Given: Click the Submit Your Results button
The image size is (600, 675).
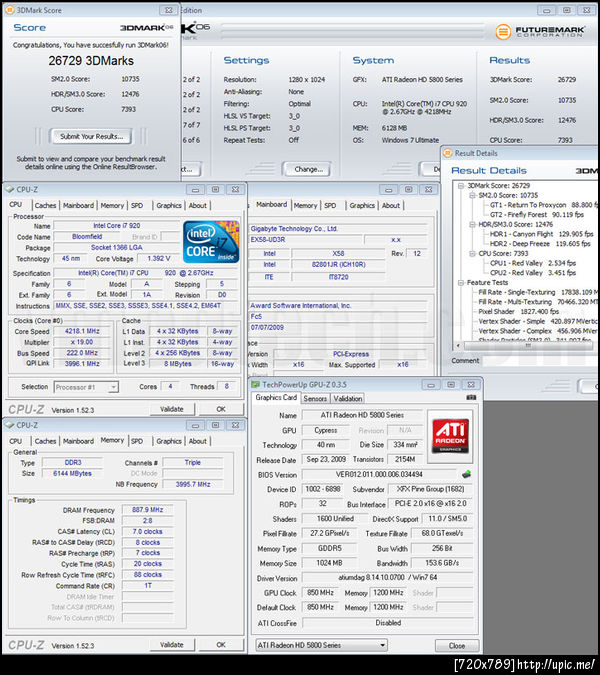Looking at the screenshot, I should (x=91, y=136).
